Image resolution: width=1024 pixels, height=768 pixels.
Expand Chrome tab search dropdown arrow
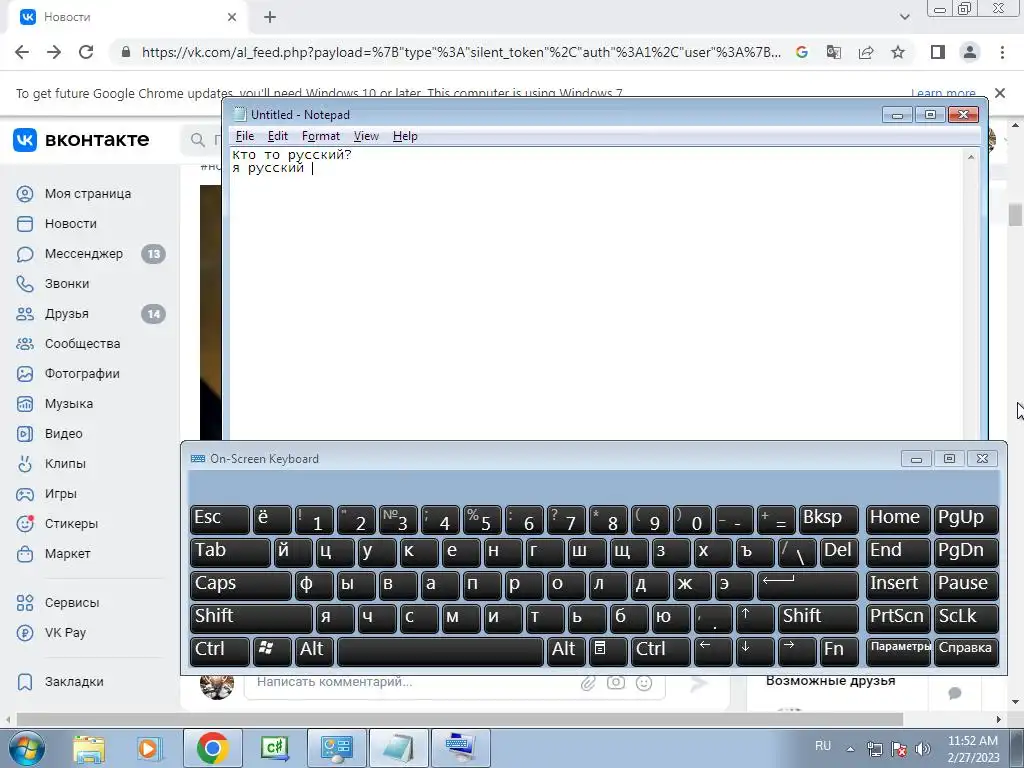click(x=904, y=17)
